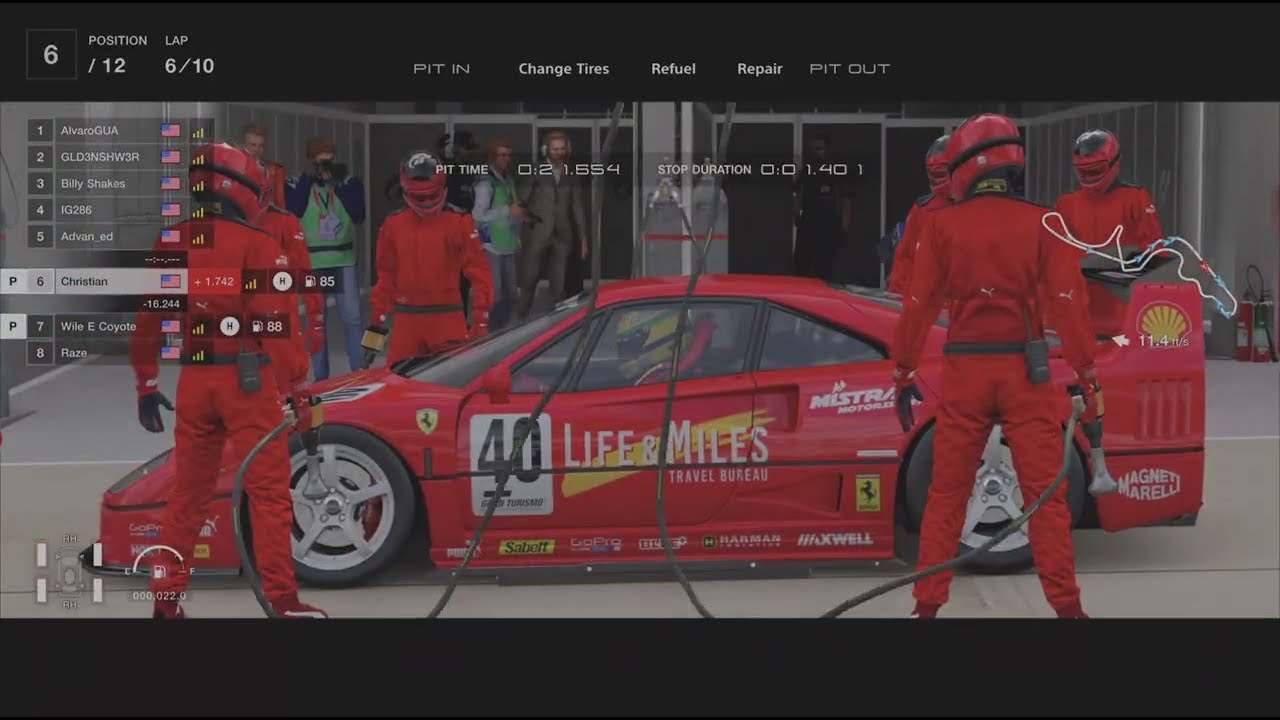This screenshot has width=1280, height=720.
Task: Select the PIT IN stage
Action: click(x=441, y=69)
